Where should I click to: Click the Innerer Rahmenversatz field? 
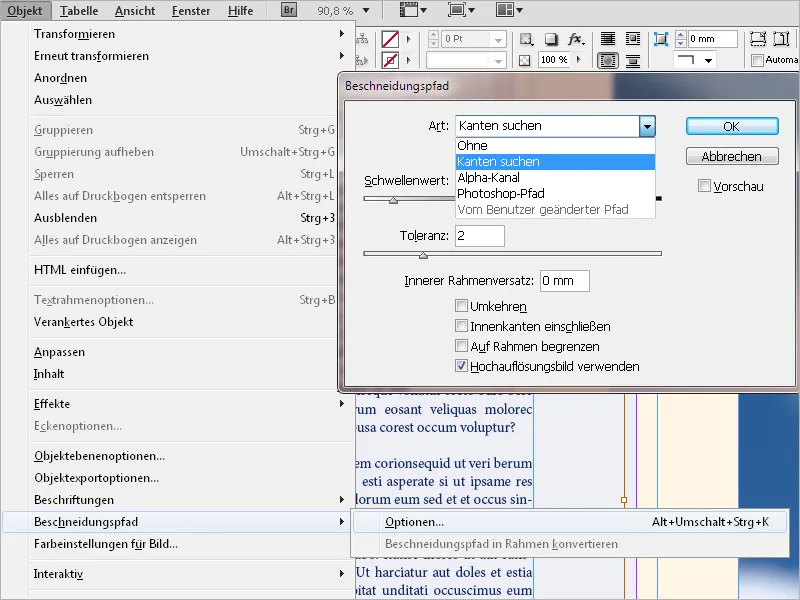[565, 281]
